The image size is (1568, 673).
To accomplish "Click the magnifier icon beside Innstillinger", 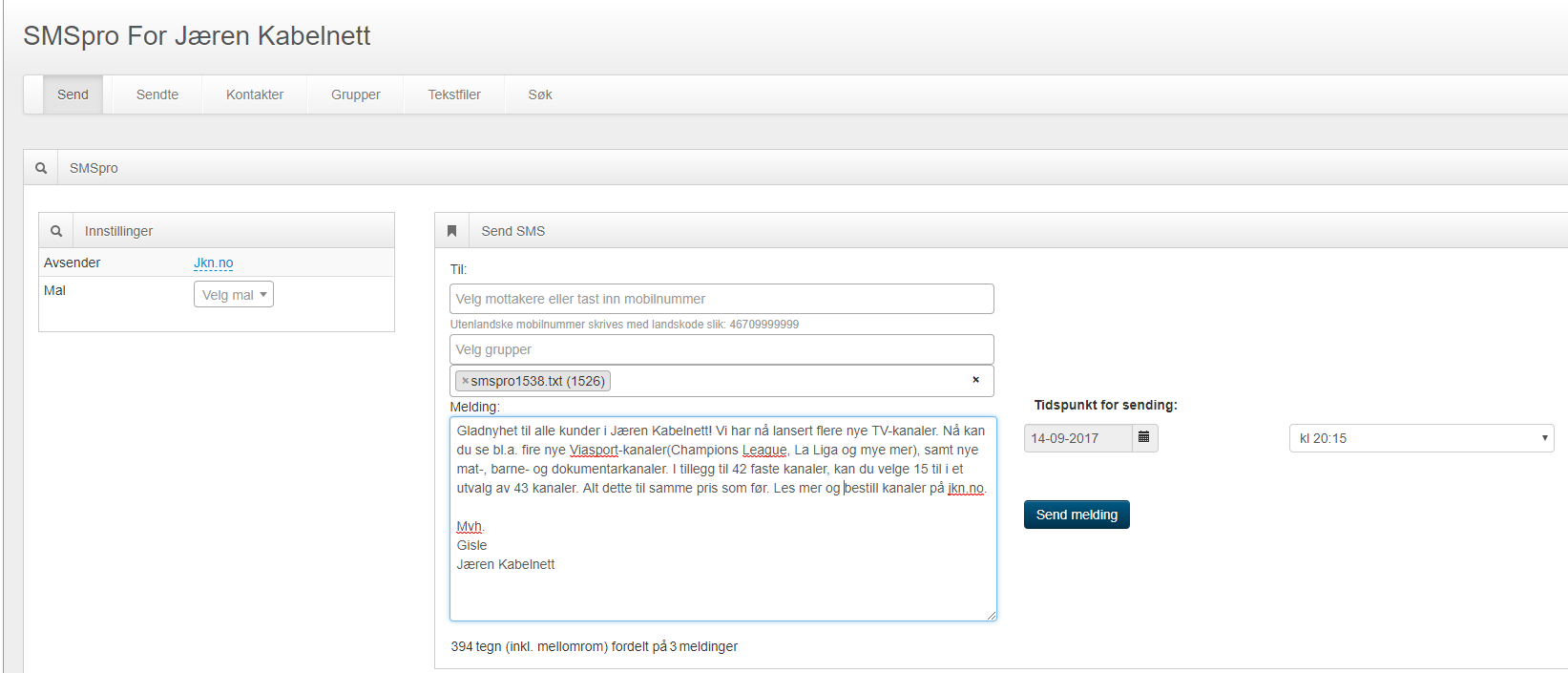I will [56, 231].
